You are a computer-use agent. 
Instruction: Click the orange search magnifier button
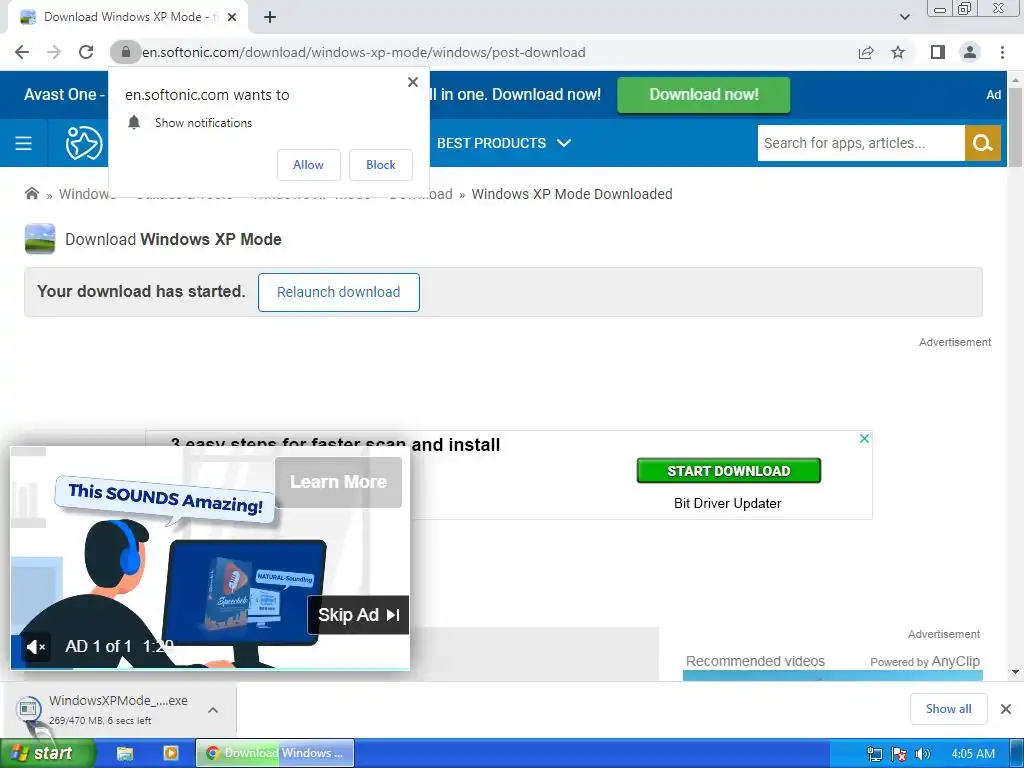[x=983, y=143]
